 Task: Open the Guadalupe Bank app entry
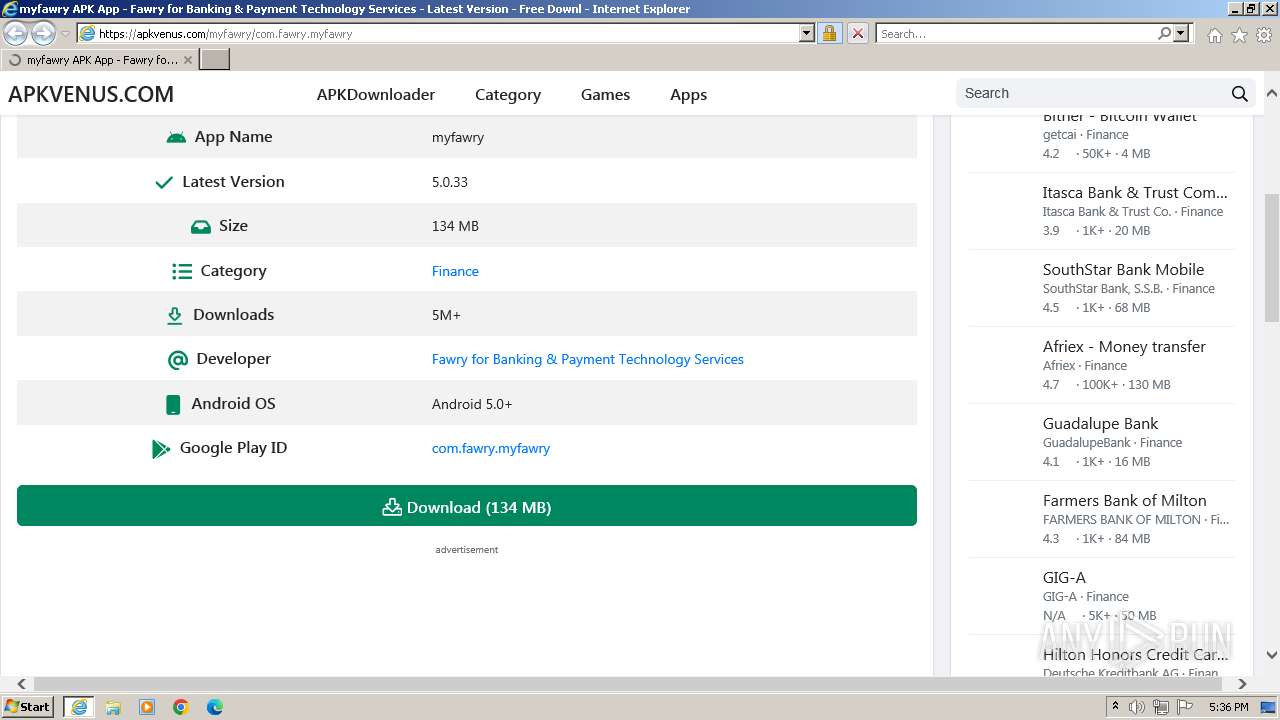(x=1101, y=442)
